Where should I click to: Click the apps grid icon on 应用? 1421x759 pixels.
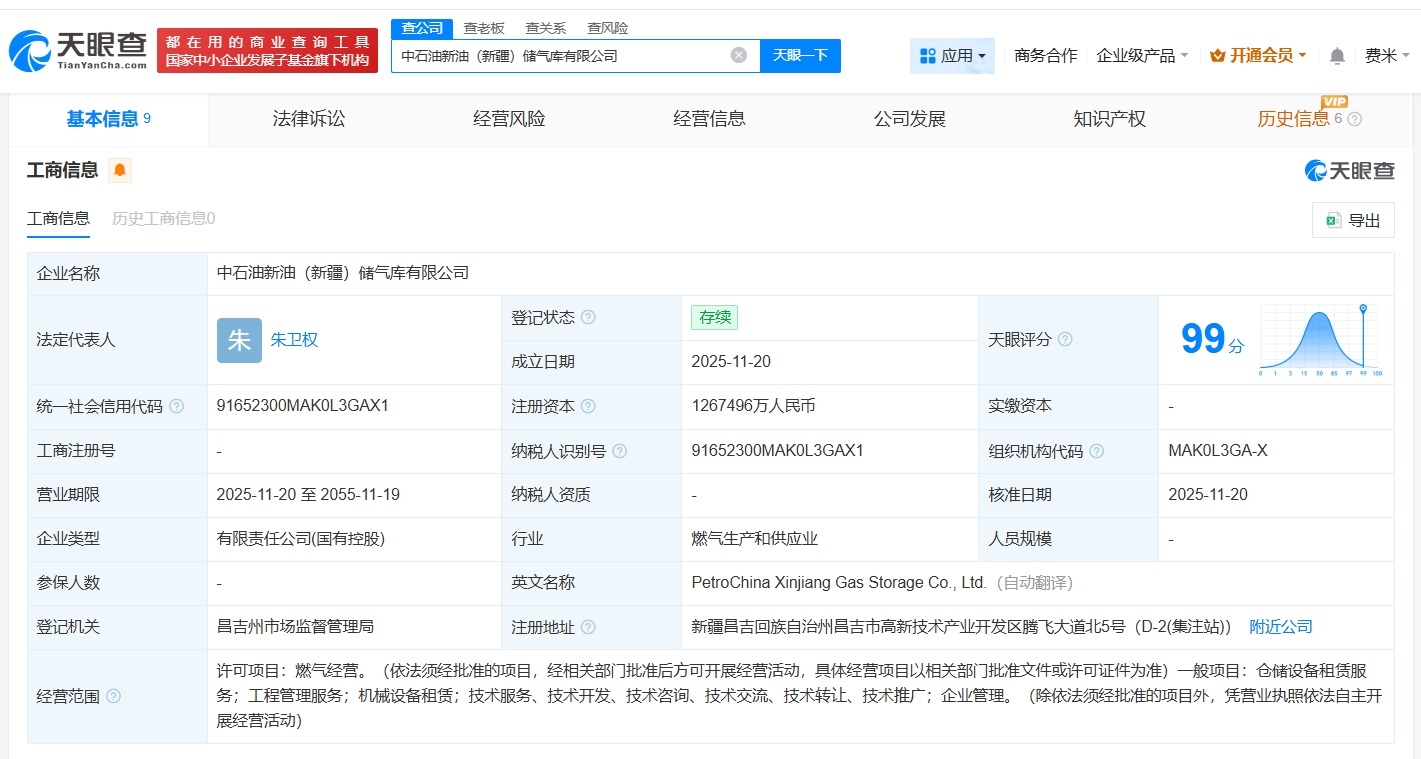[x=927, y=56]
